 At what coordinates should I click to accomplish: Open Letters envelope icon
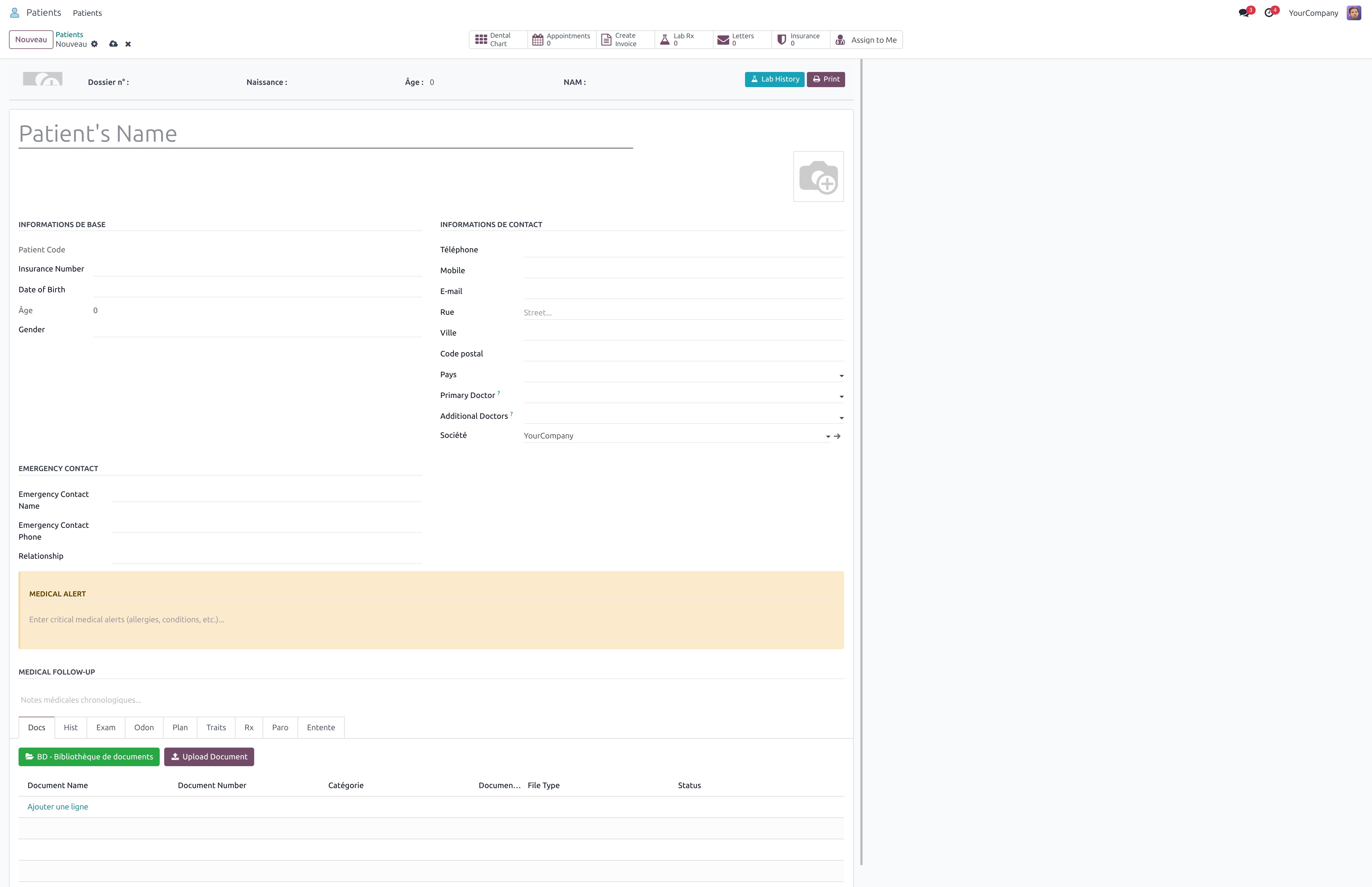tap(723, 40)
